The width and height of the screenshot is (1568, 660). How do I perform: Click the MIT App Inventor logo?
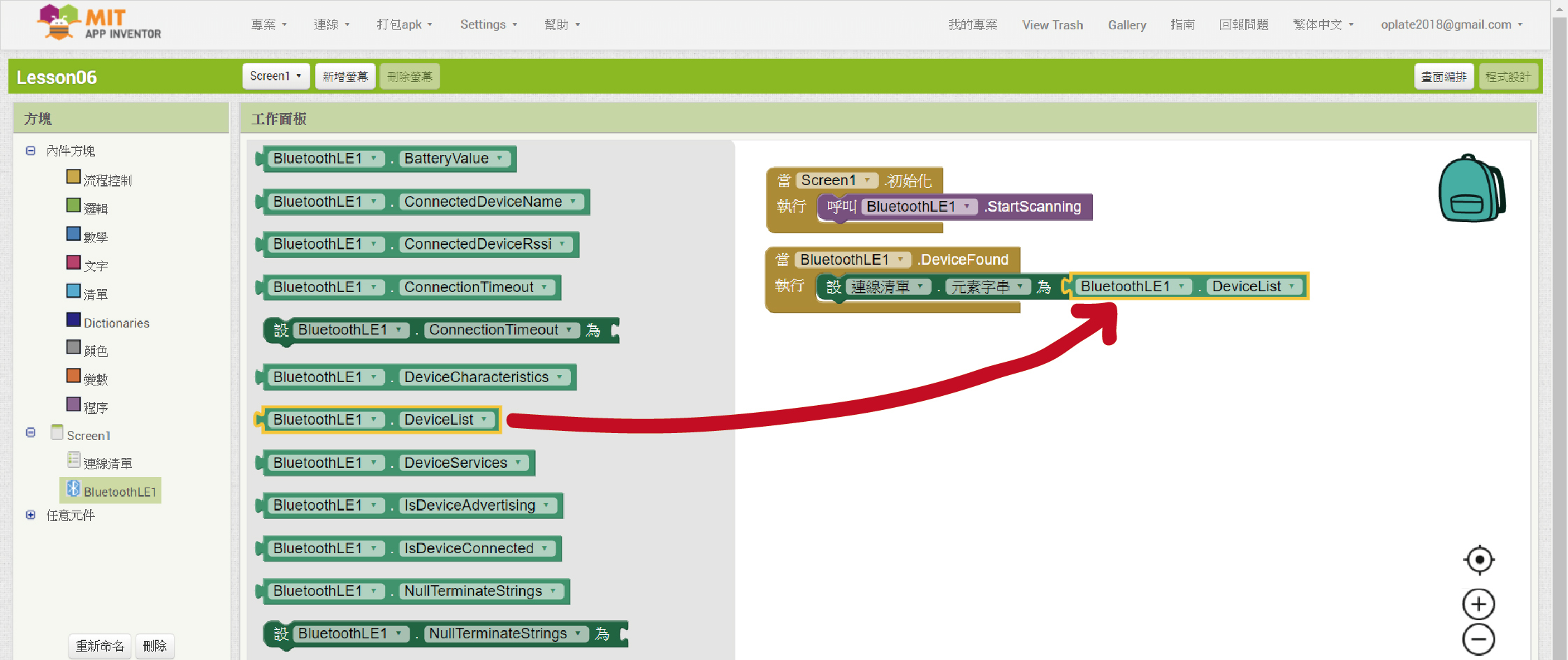(x=99, y=23)
